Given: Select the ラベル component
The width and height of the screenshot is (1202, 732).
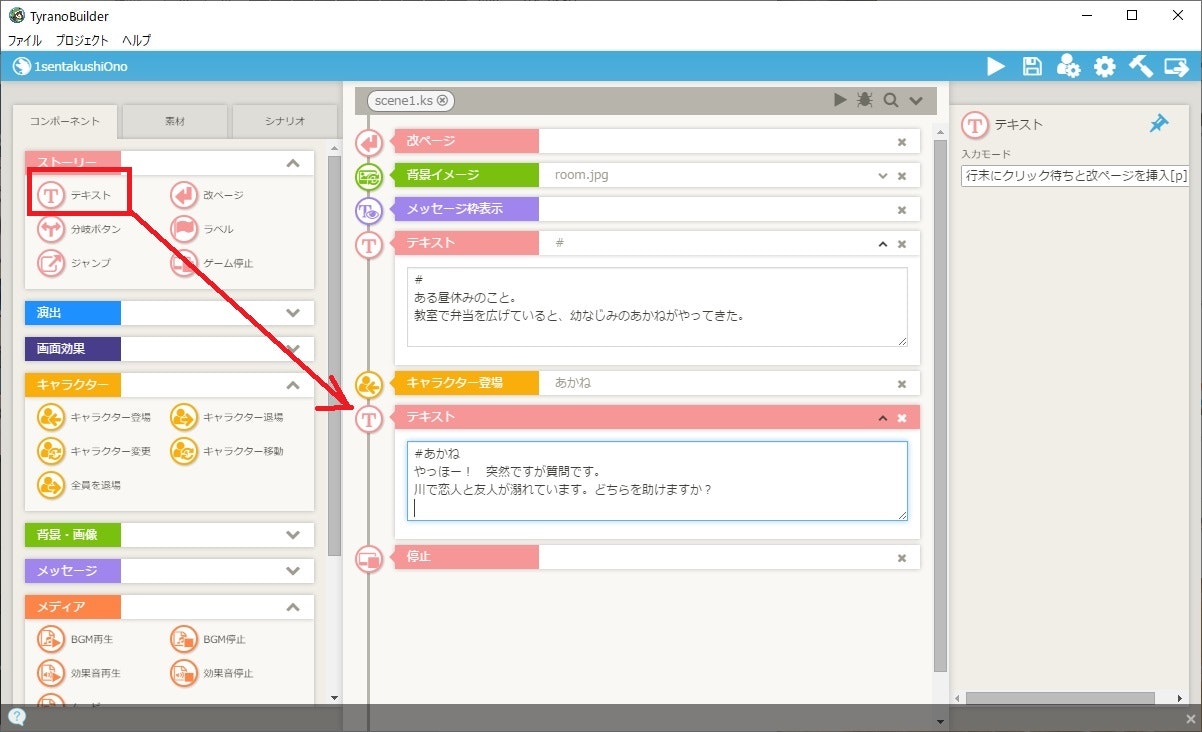Looking at the screenshot, I should click(x=202, y=229).
